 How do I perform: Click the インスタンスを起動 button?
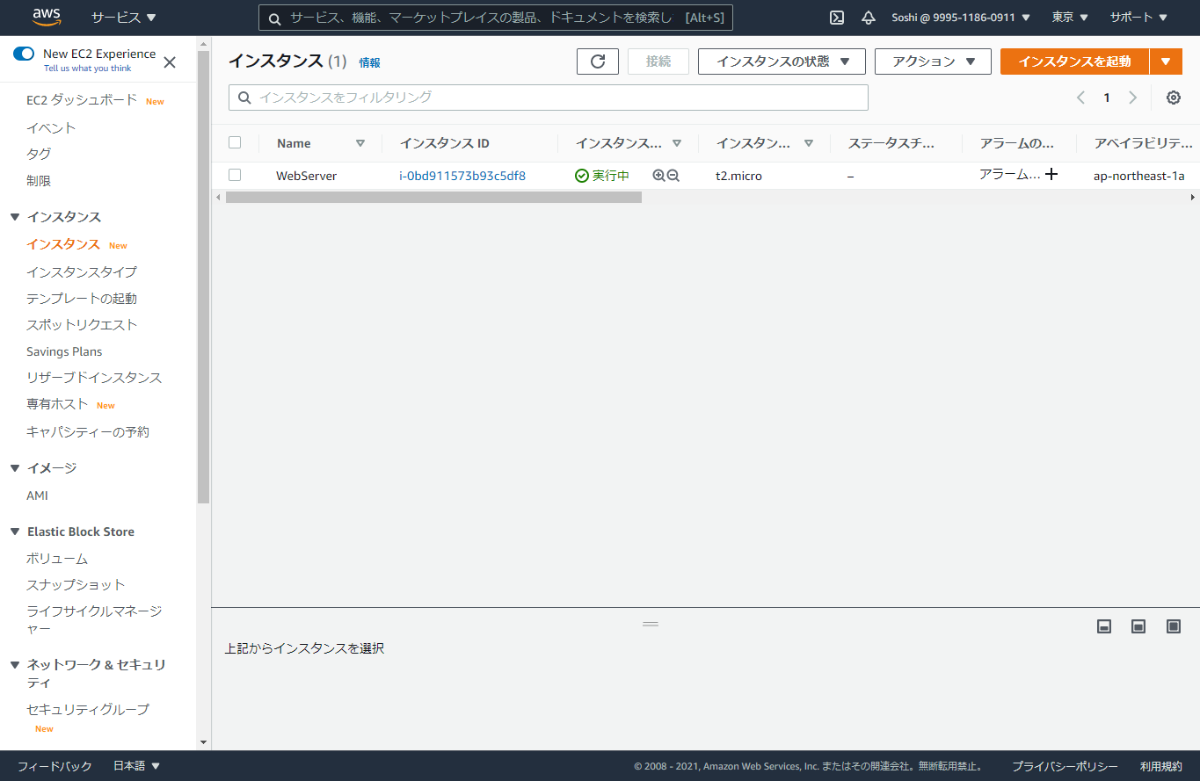coord(1075,61)
